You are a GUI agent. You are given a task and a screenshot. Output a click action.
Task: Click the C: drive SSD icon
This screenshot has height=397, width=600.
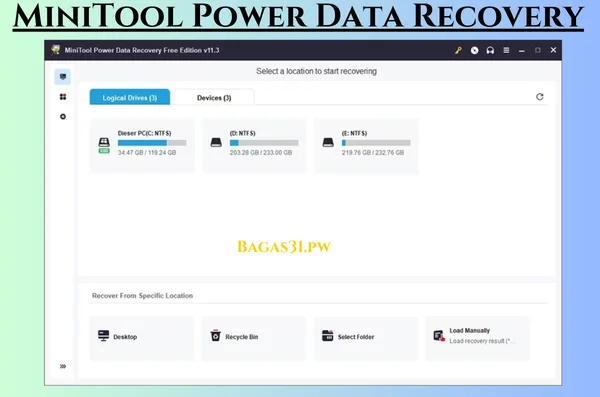pos(104,145)
